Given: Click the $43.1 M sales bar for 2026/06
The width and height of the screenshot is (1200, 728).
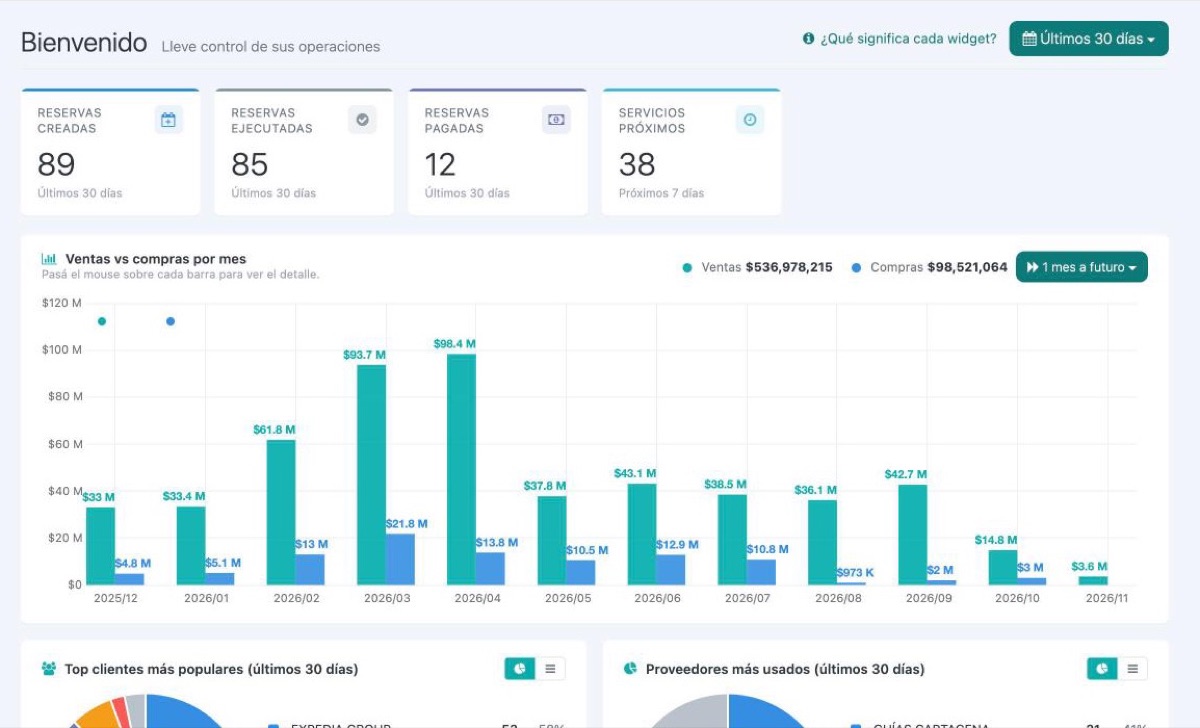Looking at the screenshot, I should 642,534.
